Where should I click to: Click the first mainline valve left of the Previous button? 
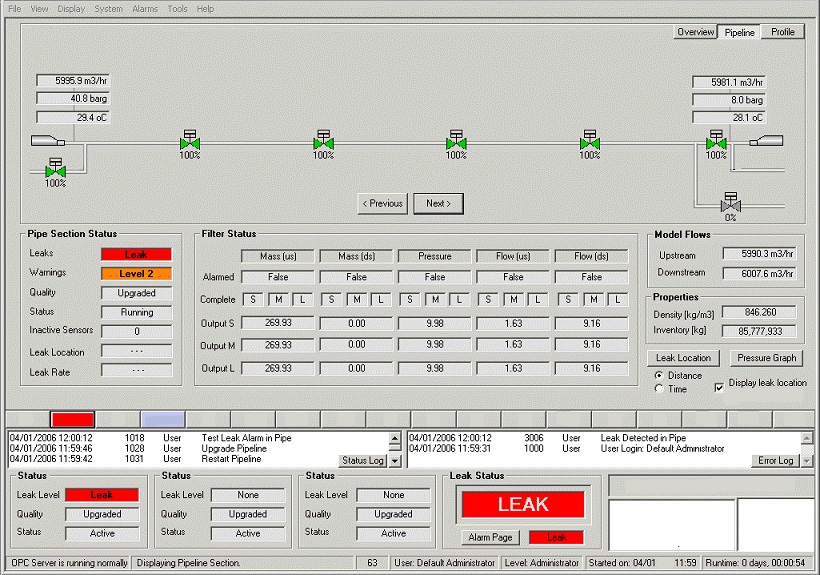click(323, 143)
